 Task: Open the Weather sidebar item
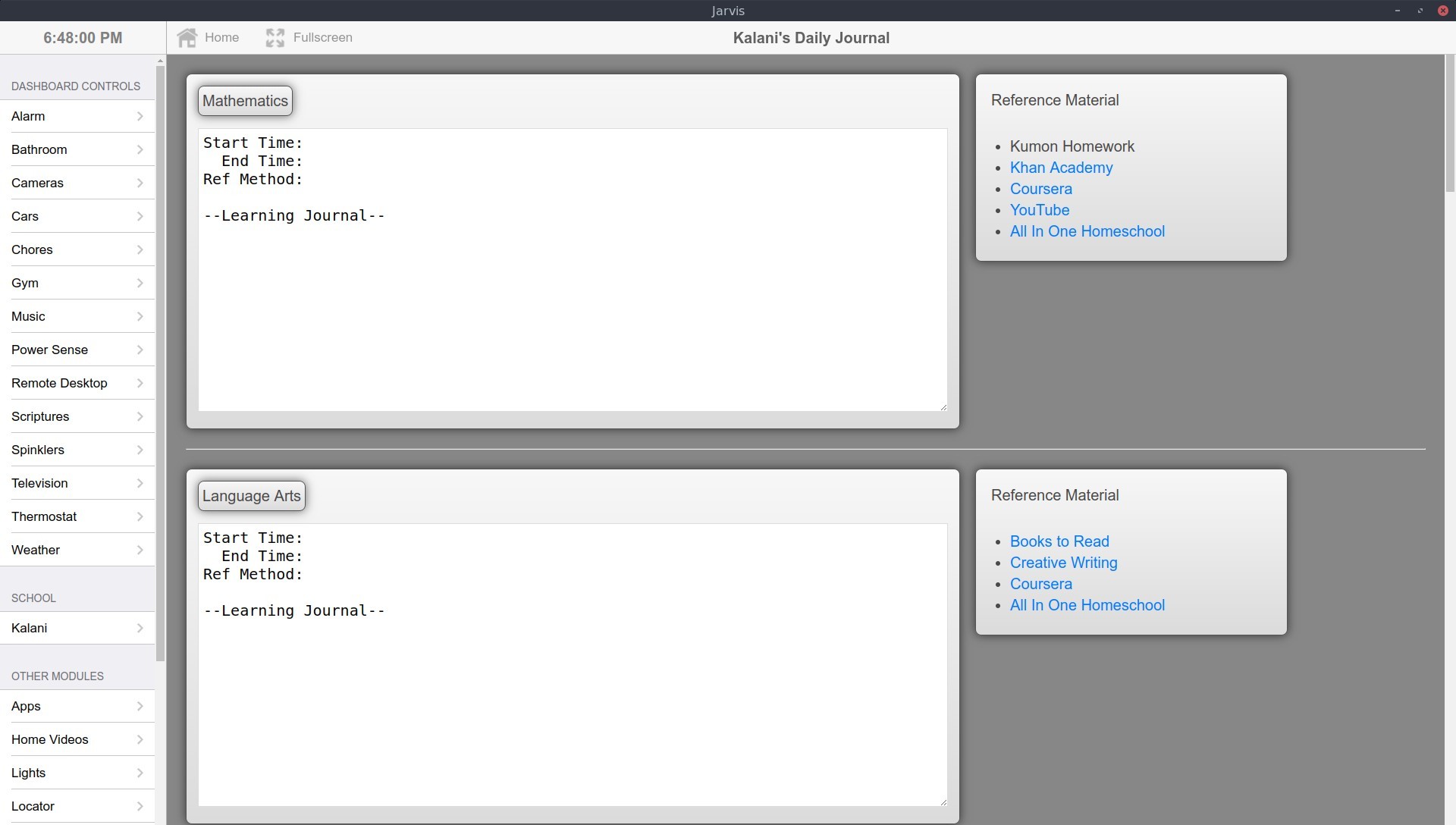pyautogui.click(x=36, y=551)
